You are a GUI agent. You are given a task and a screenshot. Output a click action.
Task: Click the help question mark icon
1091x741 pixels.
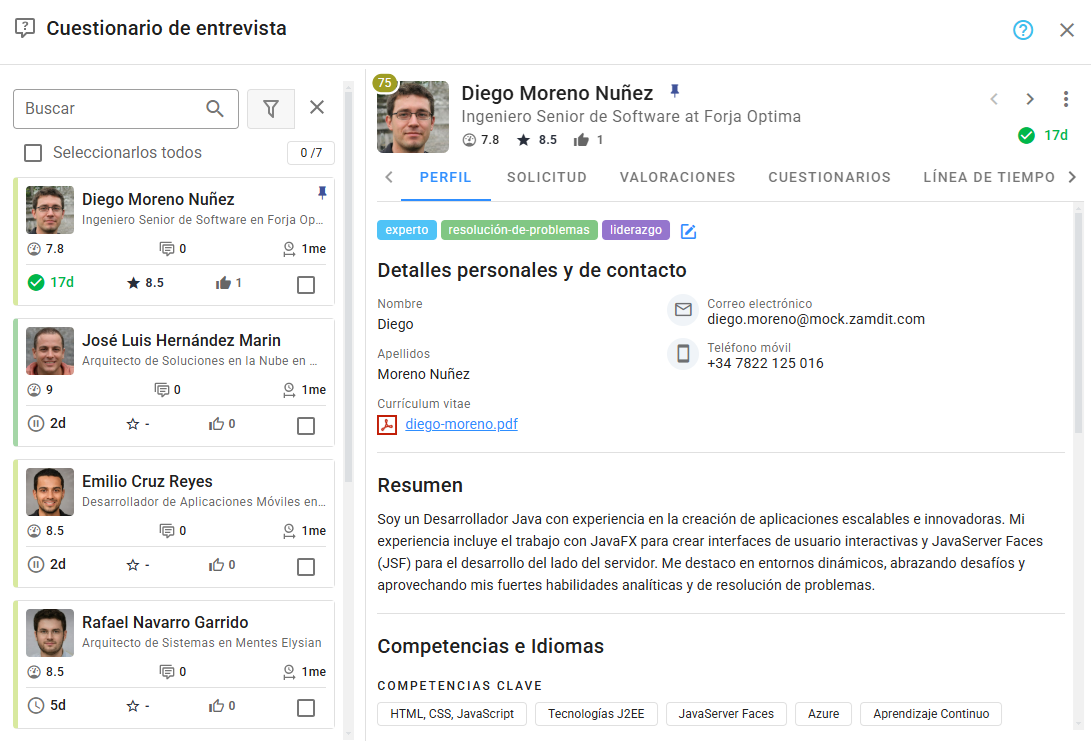click(1022, 30)
